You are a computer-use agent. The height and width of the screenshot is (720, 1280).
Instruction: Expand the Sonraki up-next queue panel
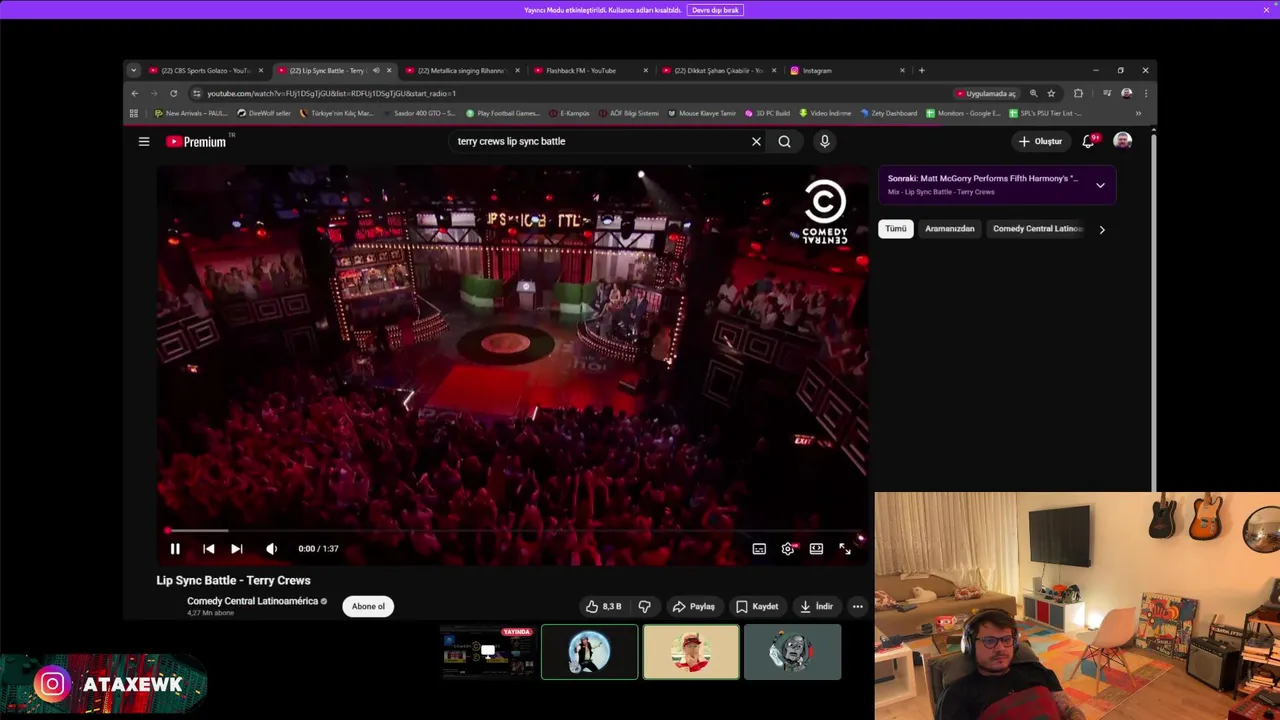[x=1100, y=185]
